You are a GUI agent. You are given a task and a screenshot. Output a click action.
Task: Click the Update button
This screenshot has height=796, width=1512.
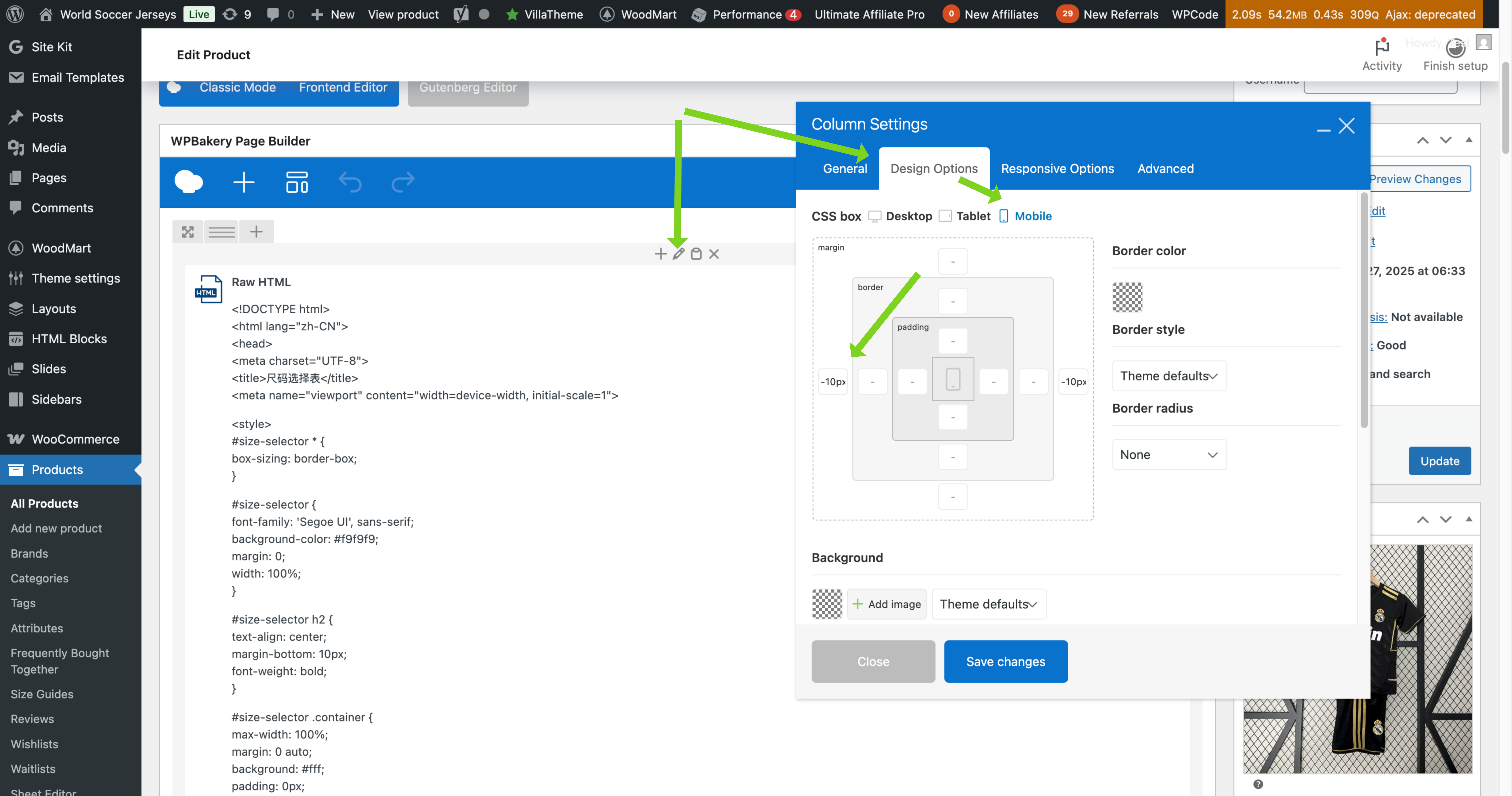pos(1439,461)
